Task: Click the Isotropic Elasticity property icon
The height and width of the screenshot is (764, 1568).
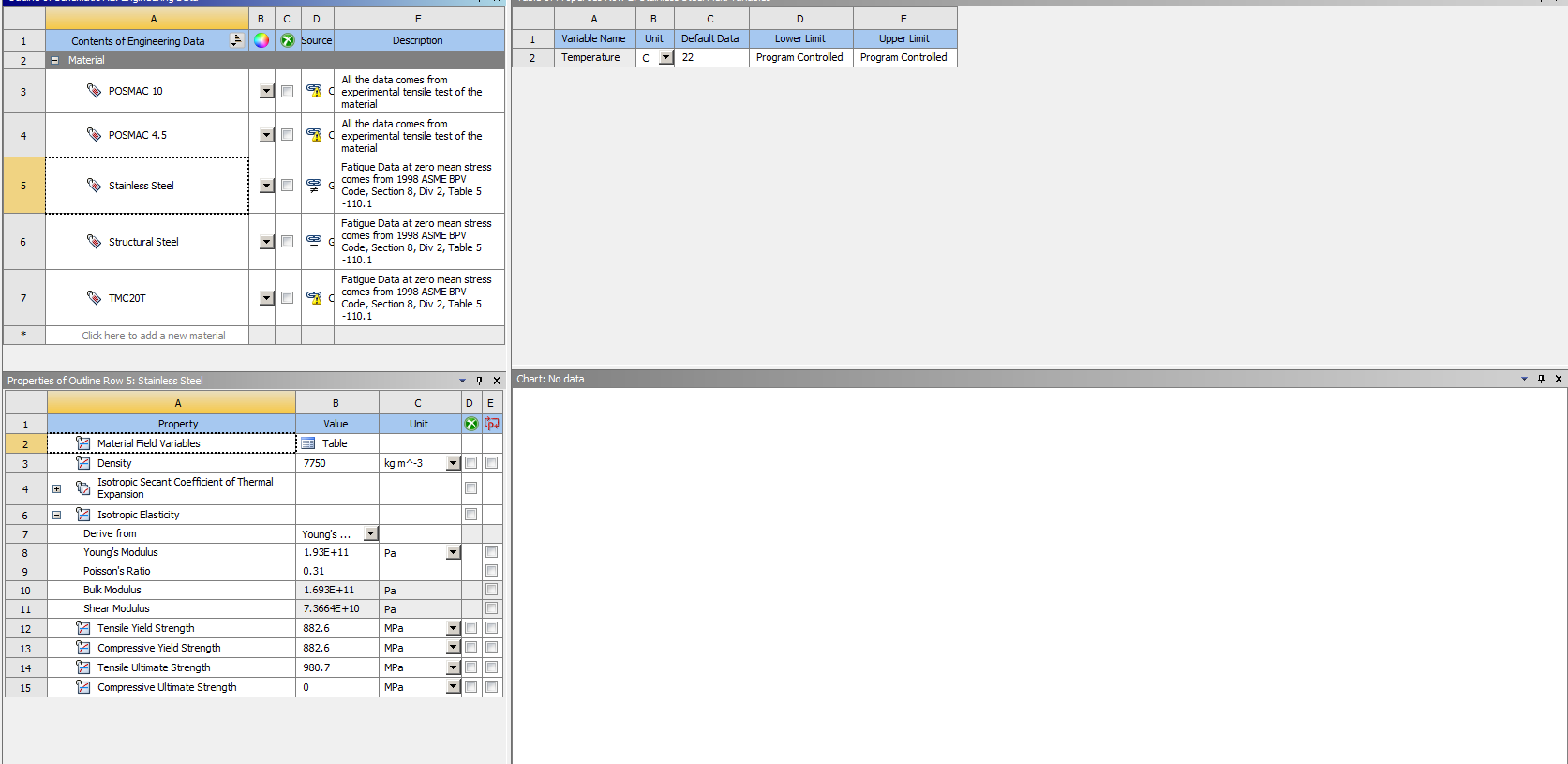Action: 83,515
